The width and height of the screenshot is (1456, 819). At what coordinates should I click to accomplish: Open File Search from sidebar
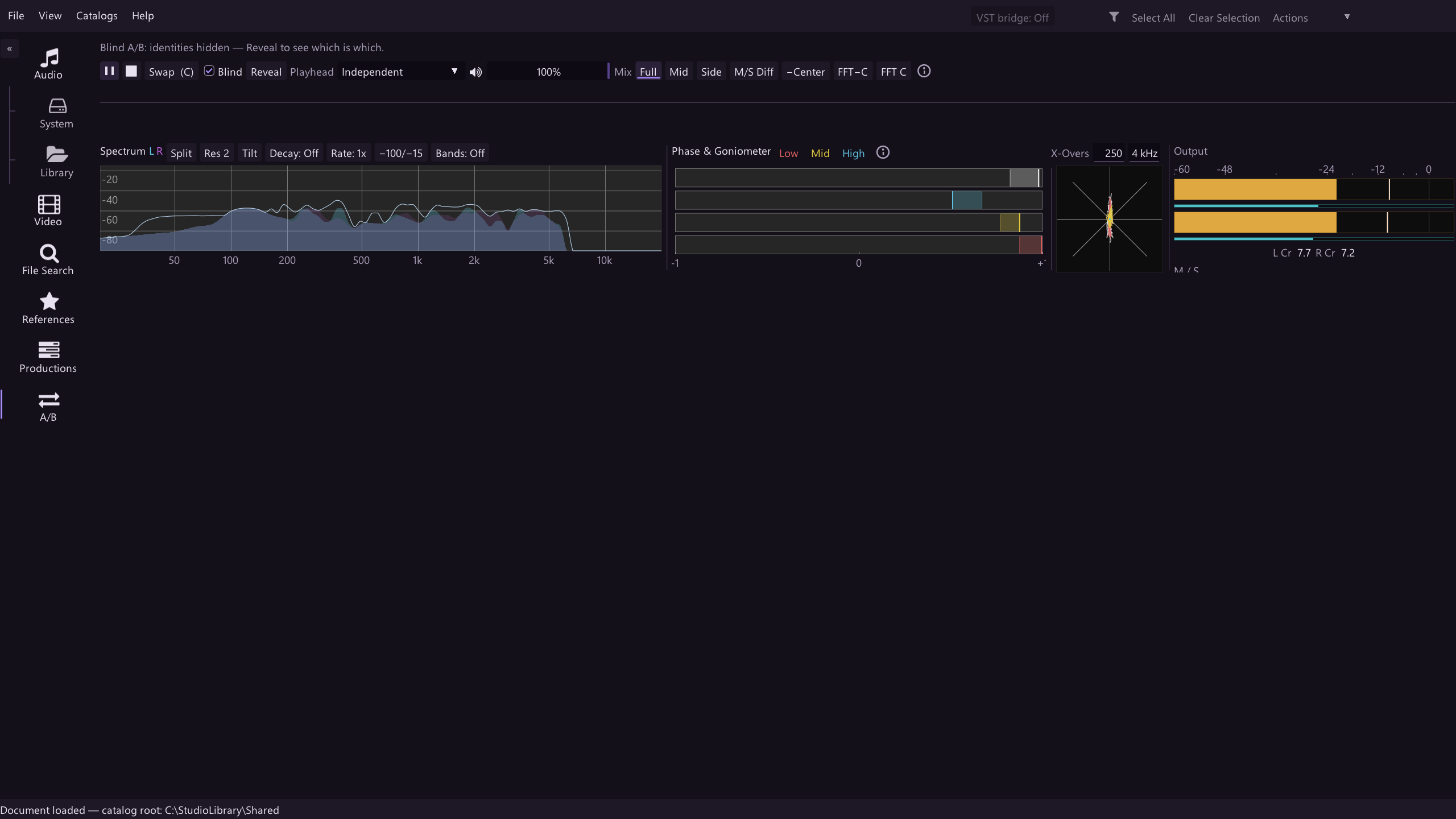[48, 260]
